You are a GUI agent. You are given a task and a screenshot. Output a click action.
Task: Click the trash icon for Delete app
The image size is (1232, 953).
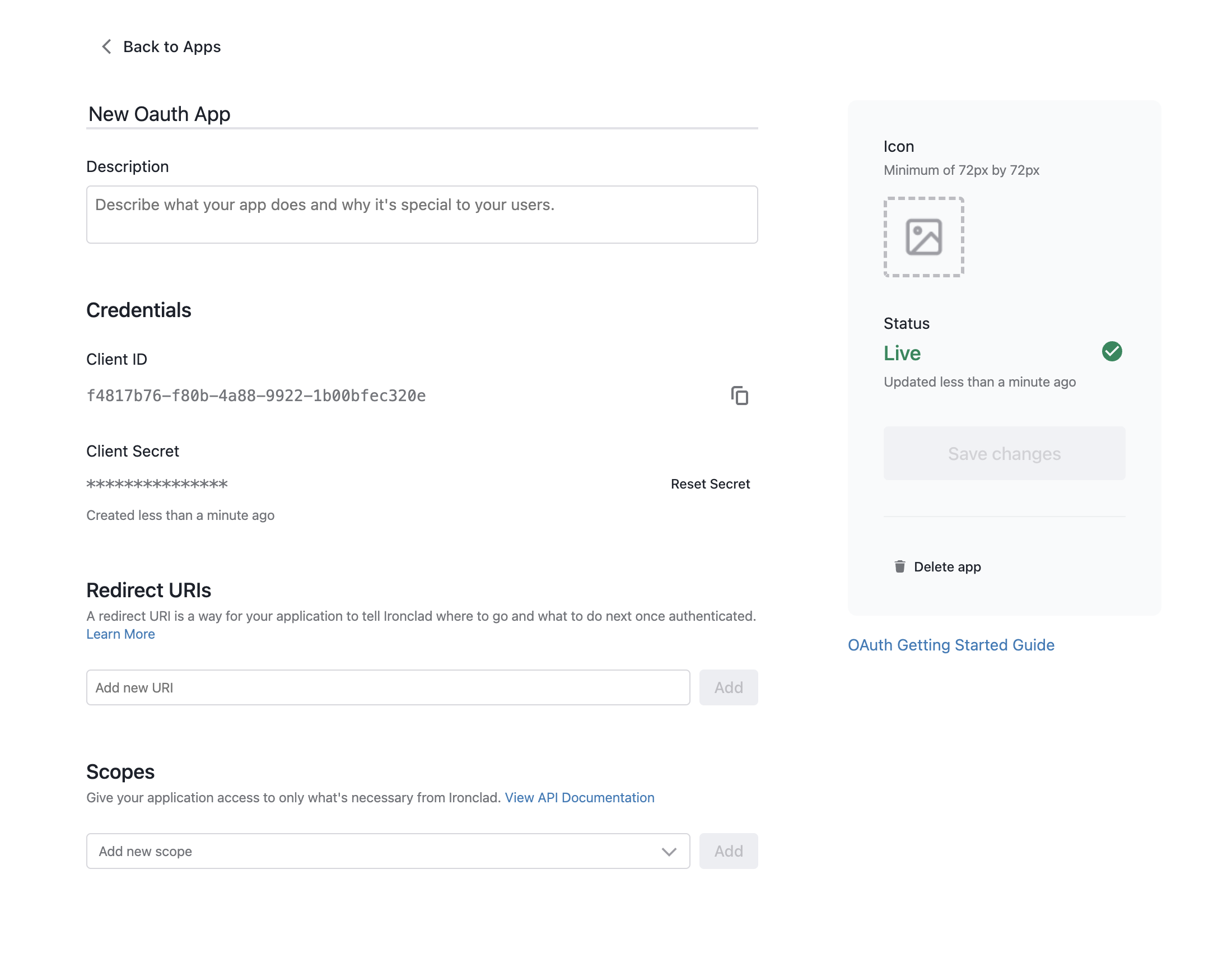click(x=900, y=566)
